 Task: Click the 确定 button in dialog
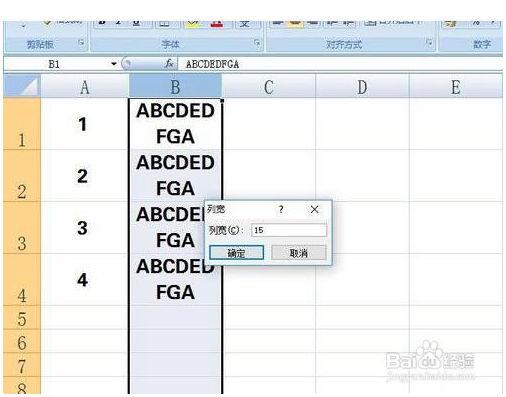click(x=236, y=253)
